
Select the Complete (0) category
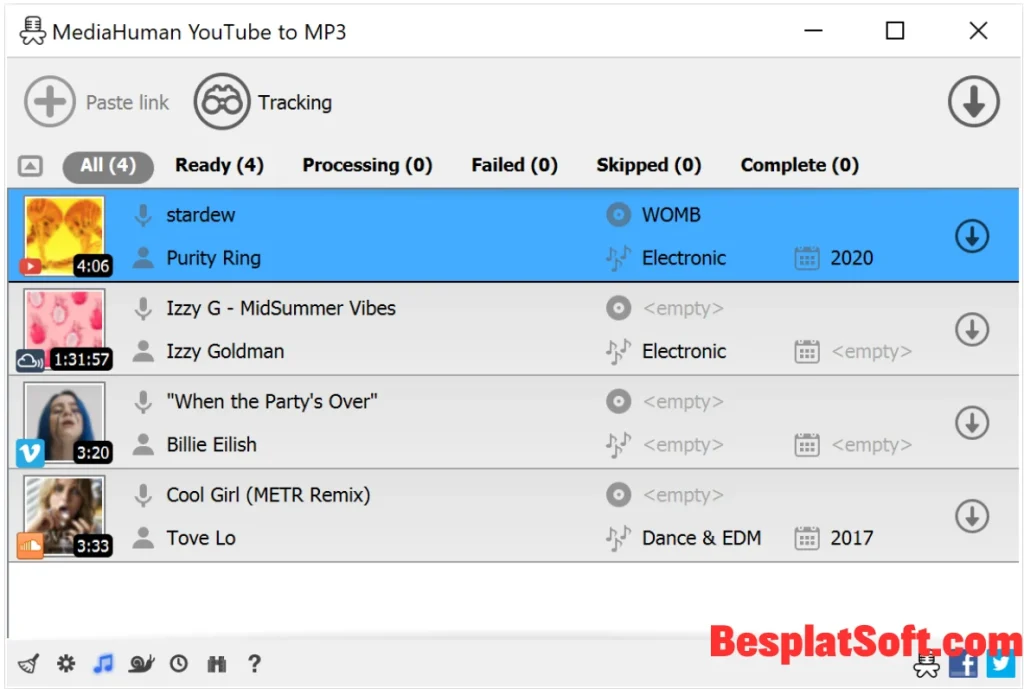pos(799,165)
